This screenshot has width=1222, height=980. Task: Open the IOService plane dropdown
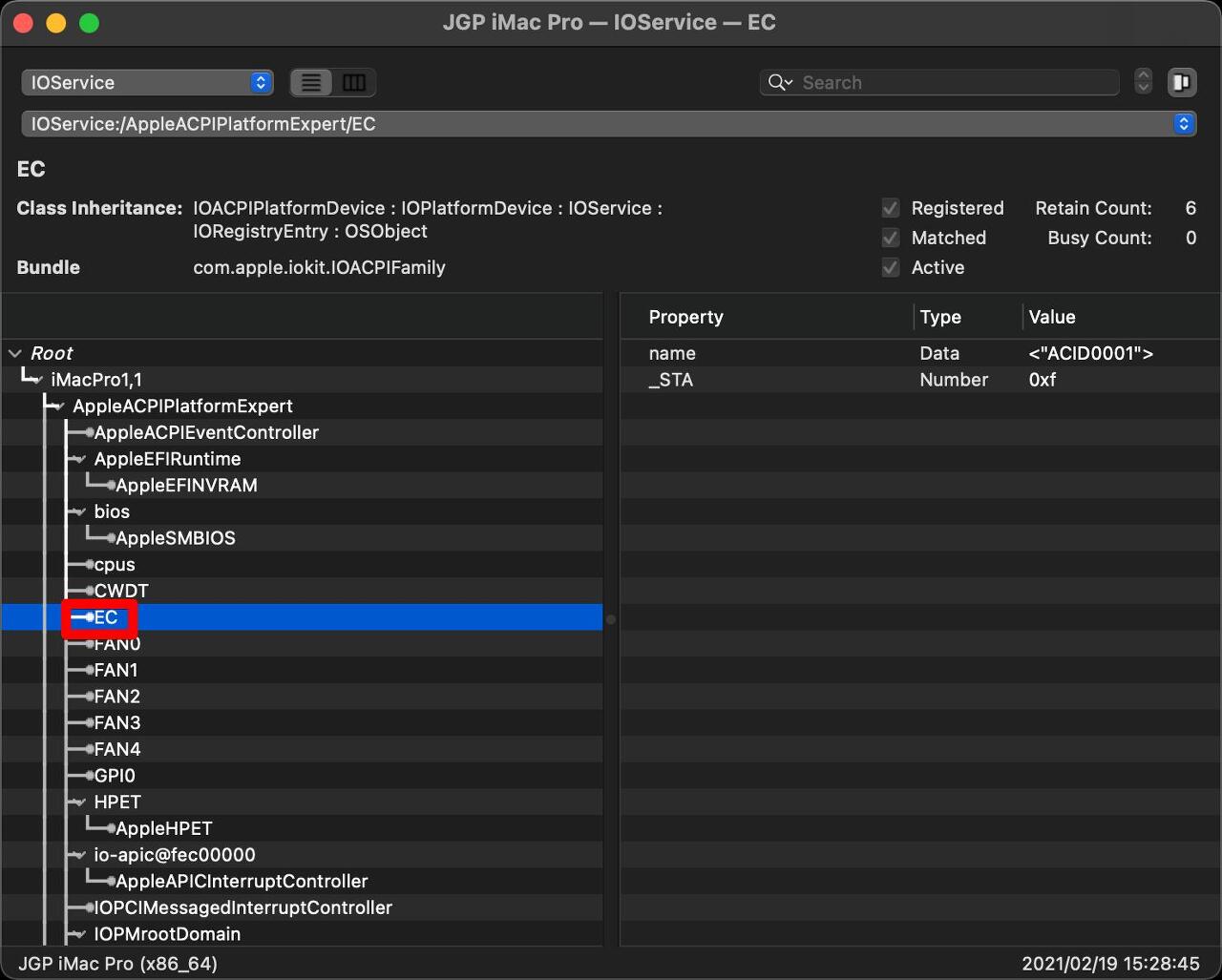[147, 83]
